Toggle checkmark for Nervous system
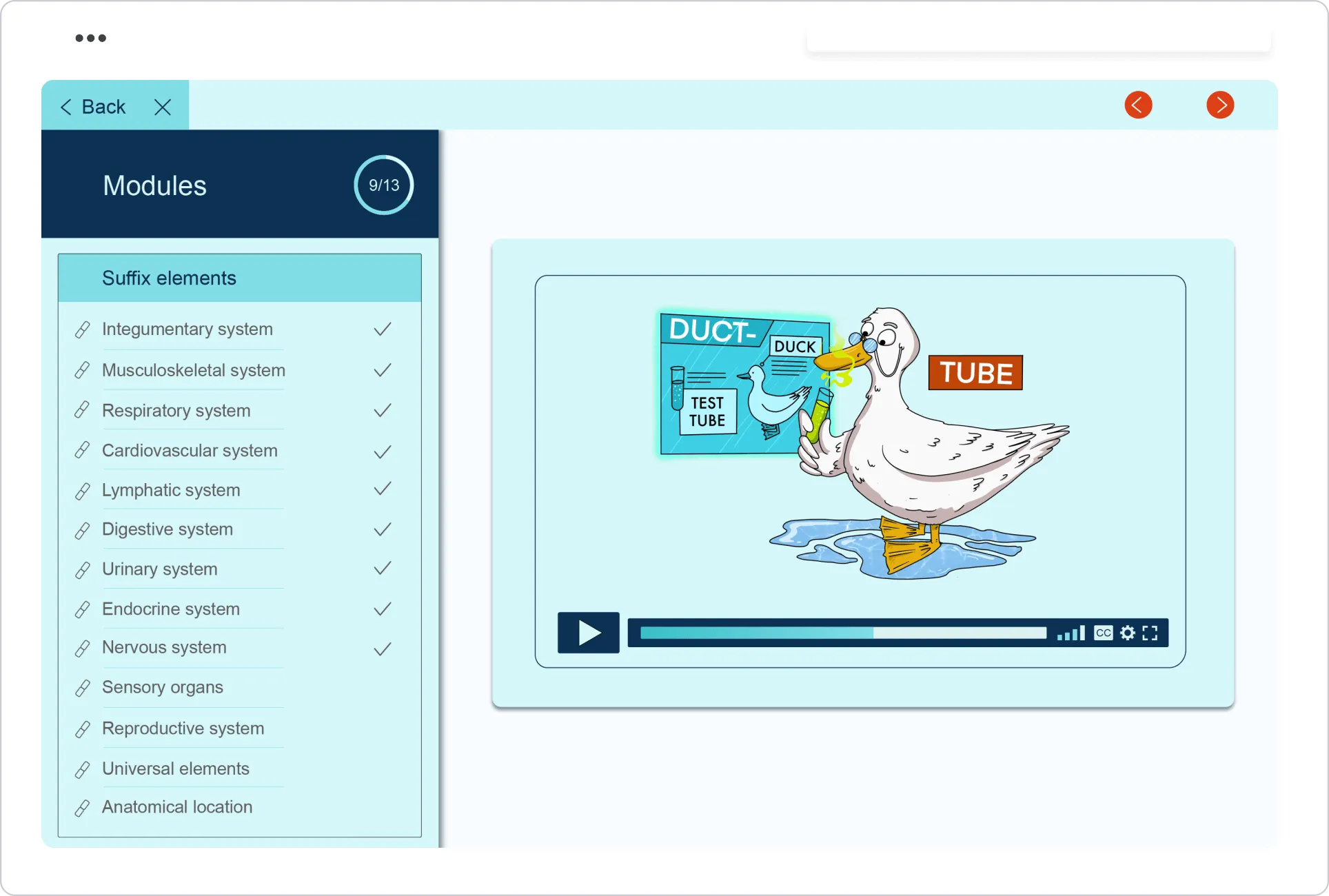1329x896 pixels. (383, 649)
